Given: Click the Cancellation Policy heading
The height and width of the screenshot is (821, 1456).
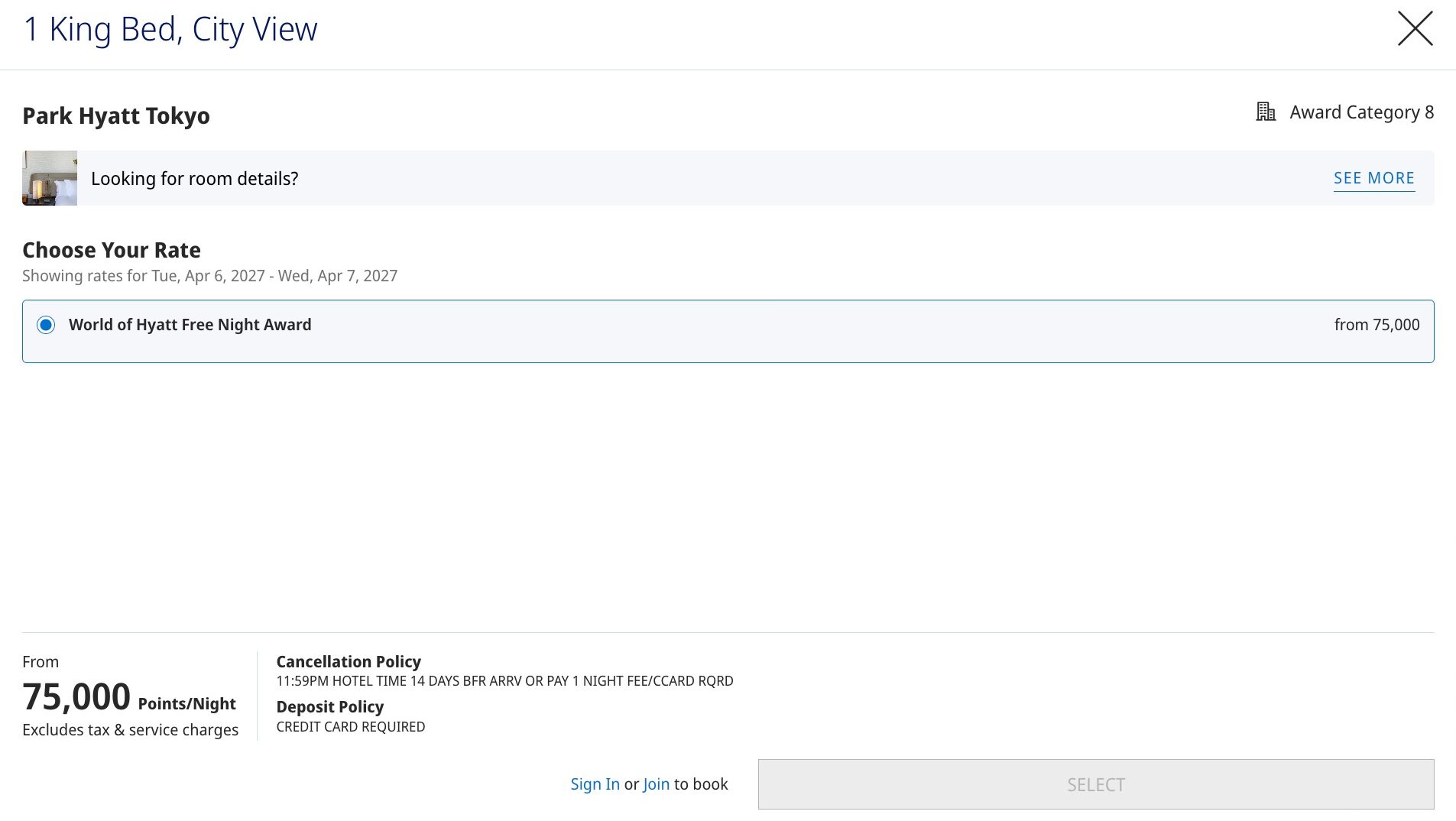Looking at the screenshot, I should [x=349, y=662].
